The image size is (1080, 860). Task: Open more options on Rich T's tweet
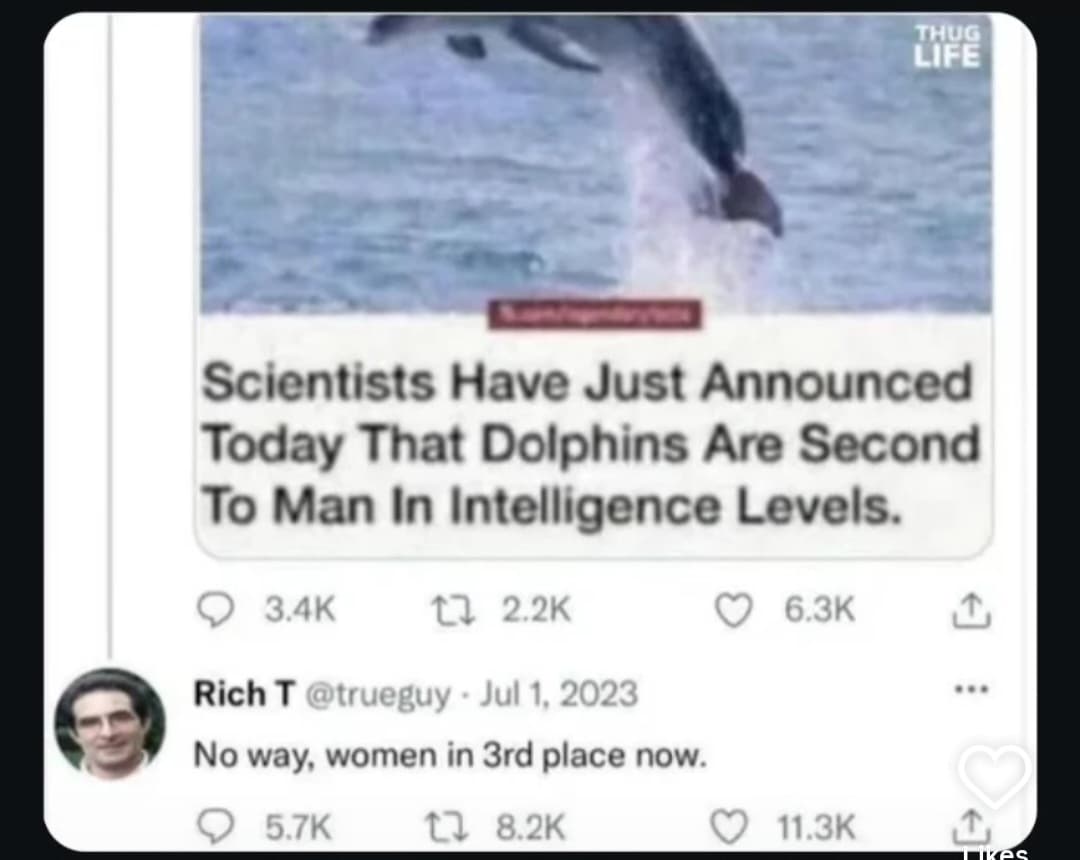(x=972, y=689)
